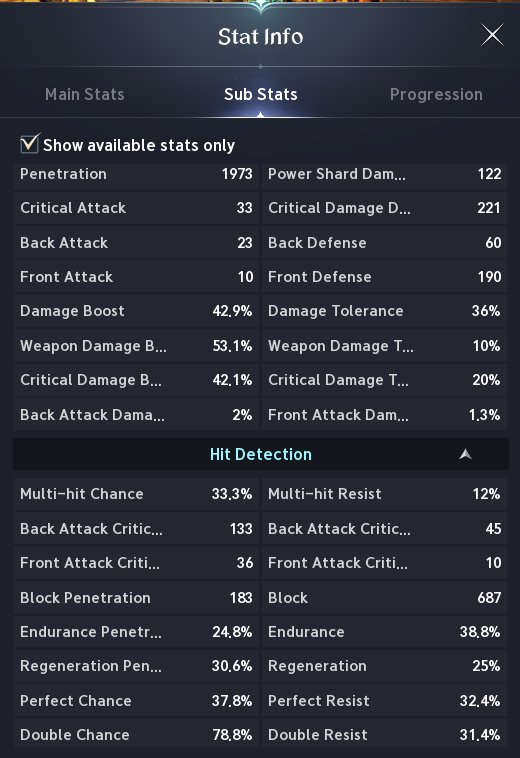Uncheck Show available stats only

click(30, 144)
